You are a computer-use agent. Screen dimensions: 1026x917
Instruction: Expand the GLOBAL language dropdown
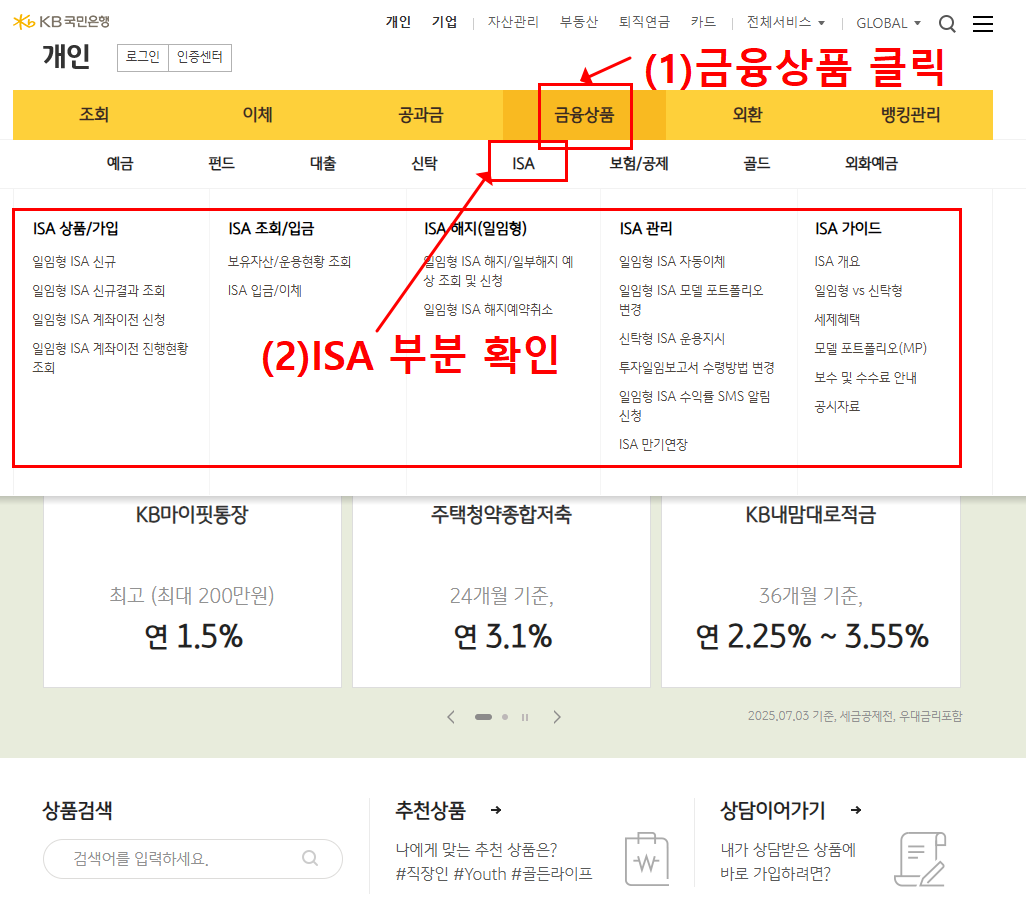pos(889,23)
